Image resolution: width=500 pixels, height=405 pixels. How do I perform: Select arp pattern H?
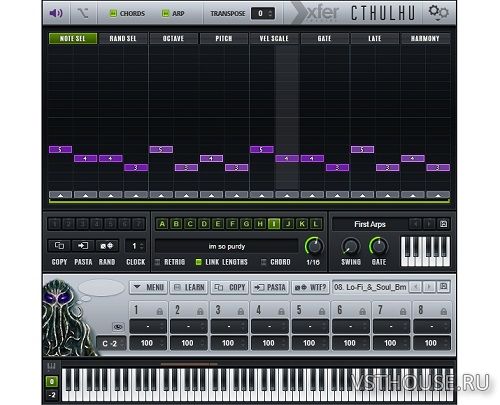tap(260, 224)
